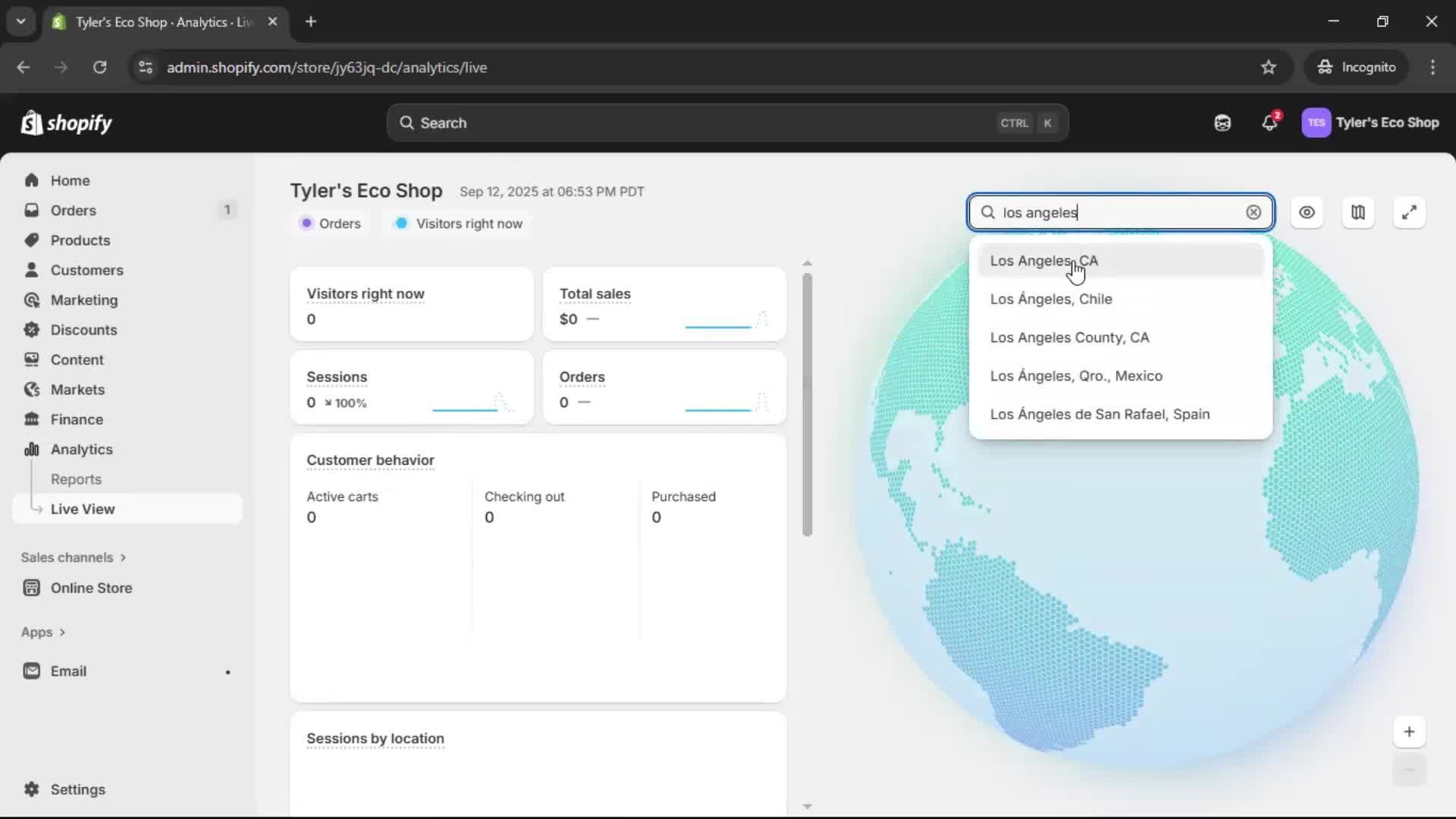Open the Reports page under Analytics
This screenshot has height=819, width=1456.
point(77,479)
